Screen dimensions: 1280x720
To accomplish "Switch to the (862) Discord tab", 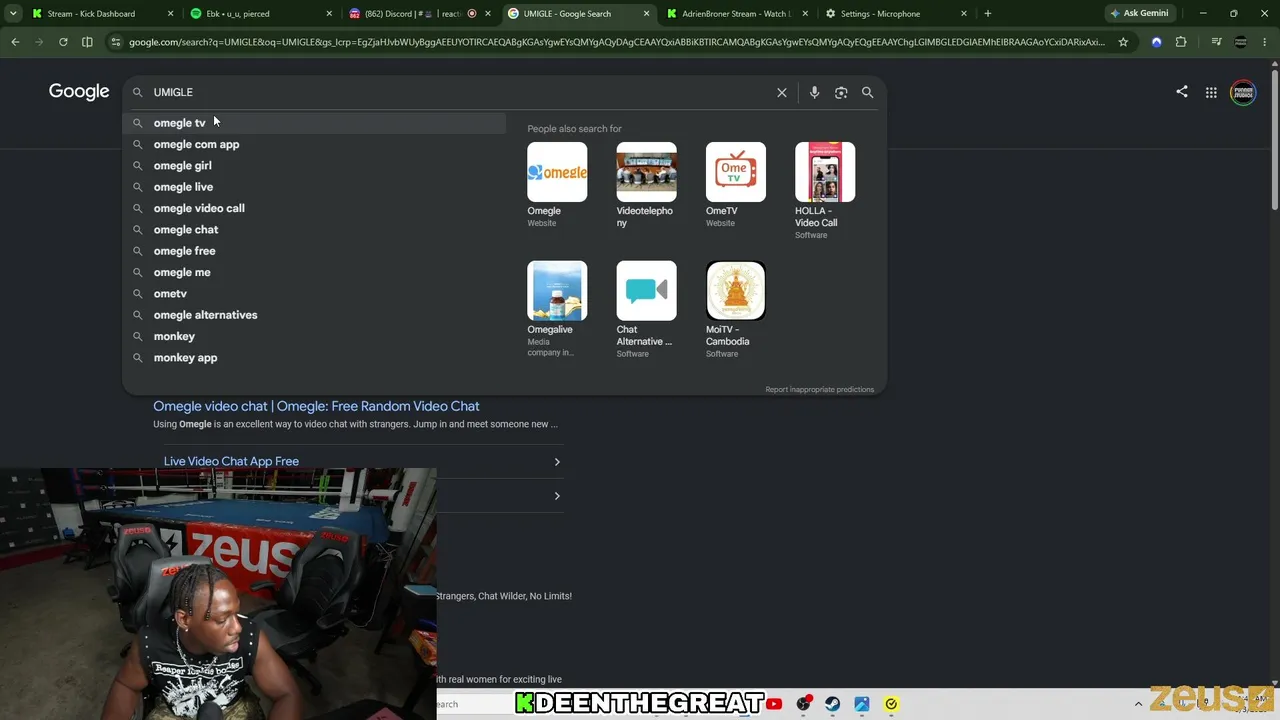I will point(418,14).
